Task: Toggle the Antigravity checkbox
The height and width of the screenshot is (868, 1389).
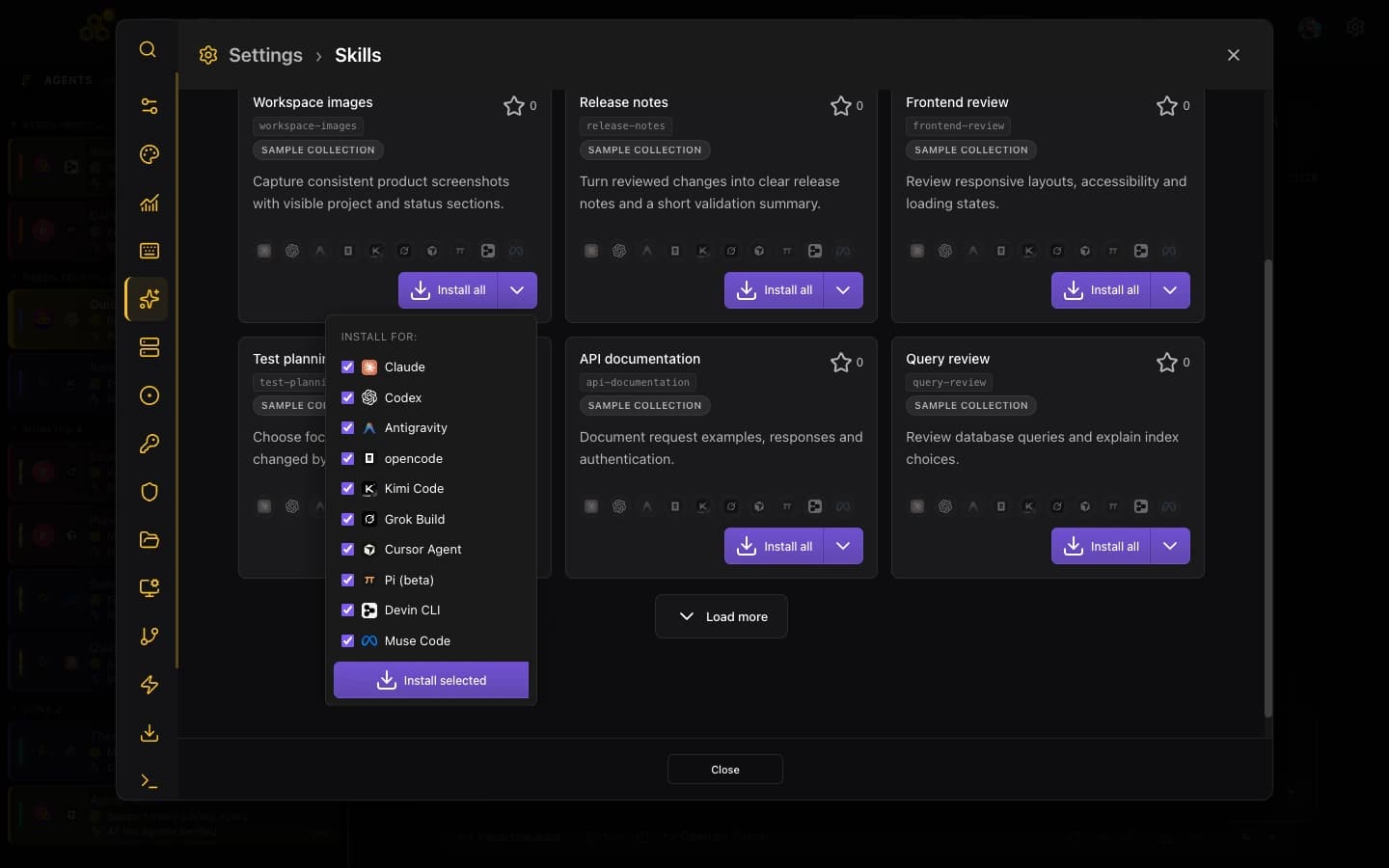Action: (x=347, y=427)
